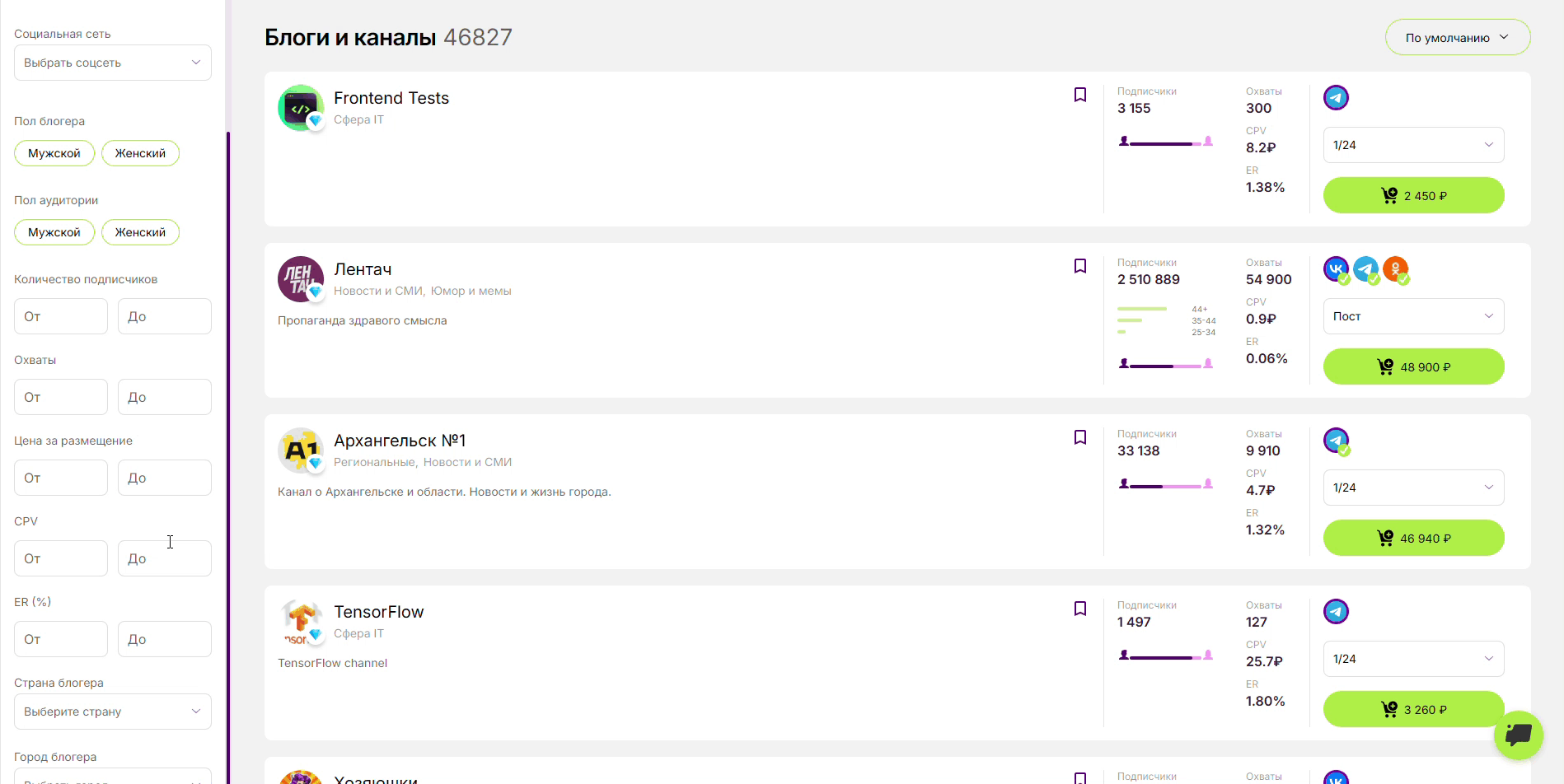Add Frontend Tests for 2 450 ₽ to cart

coord(1413,195)
